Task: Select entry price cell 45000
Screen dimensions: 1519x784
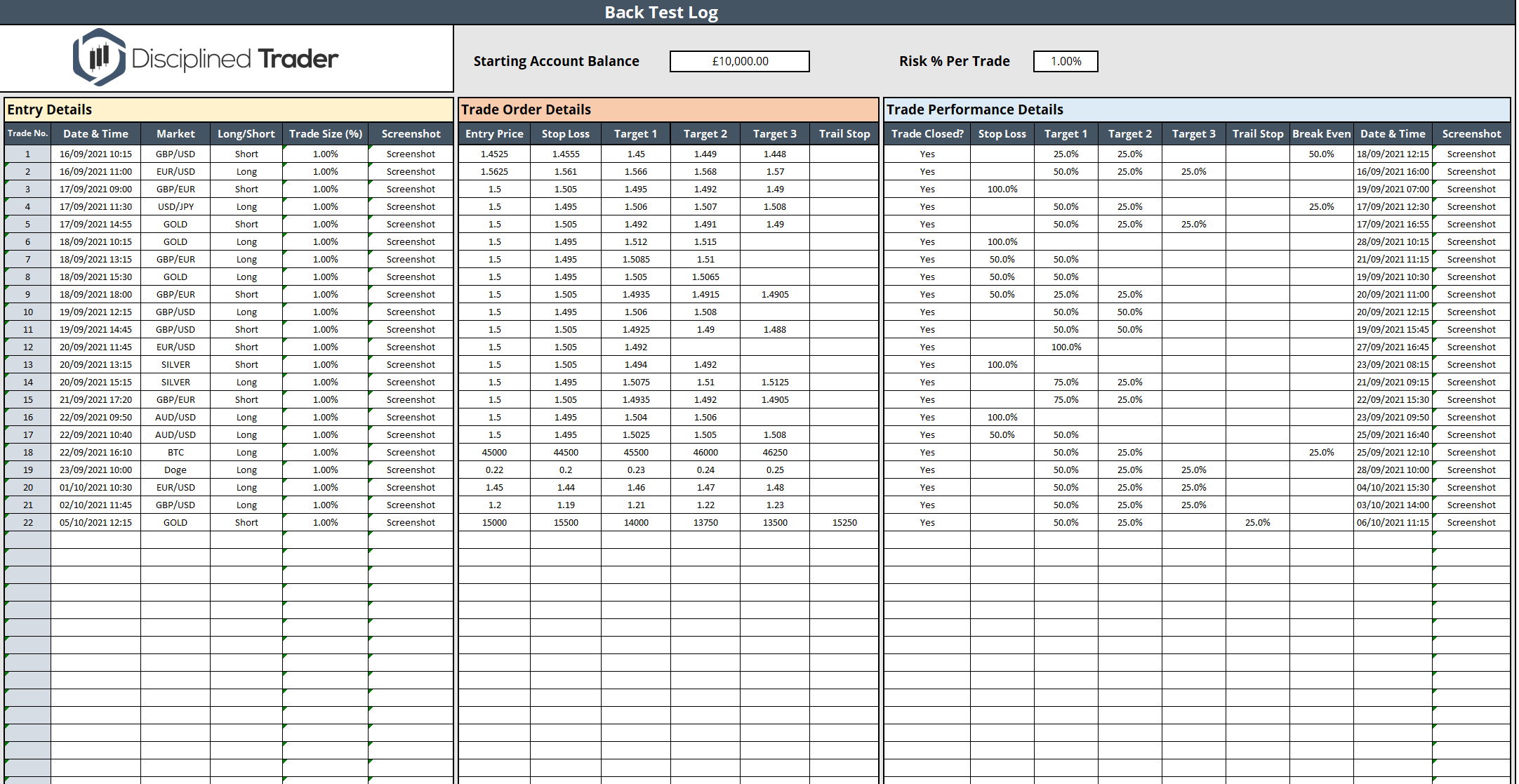Action: (494, 452)
